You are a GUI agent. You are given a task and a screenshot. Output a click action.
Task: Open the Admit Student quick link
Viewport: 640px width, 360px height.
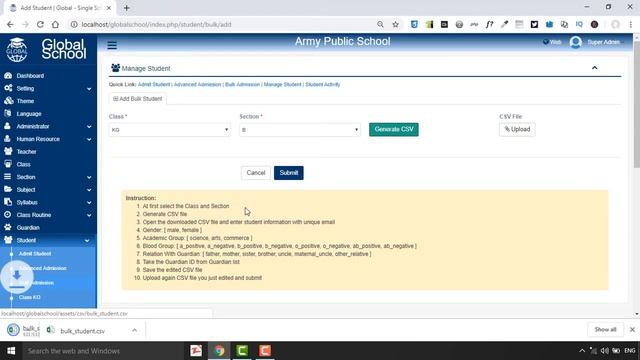pyautogui.click(x=154, y=84)
